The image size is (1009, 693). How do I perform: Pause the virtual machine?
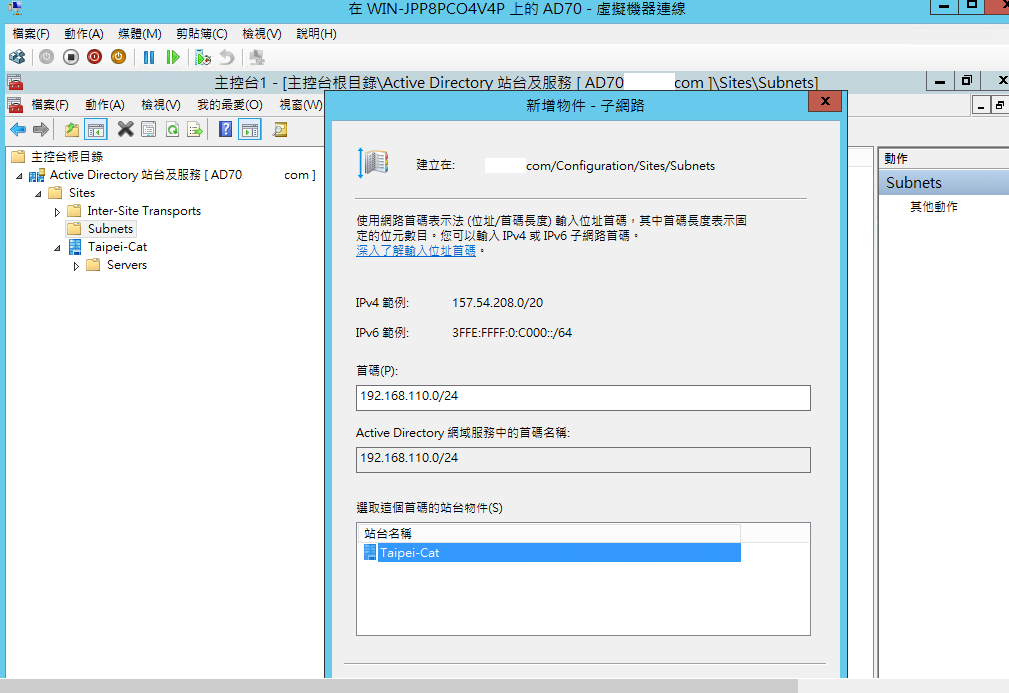pos(149,57)
